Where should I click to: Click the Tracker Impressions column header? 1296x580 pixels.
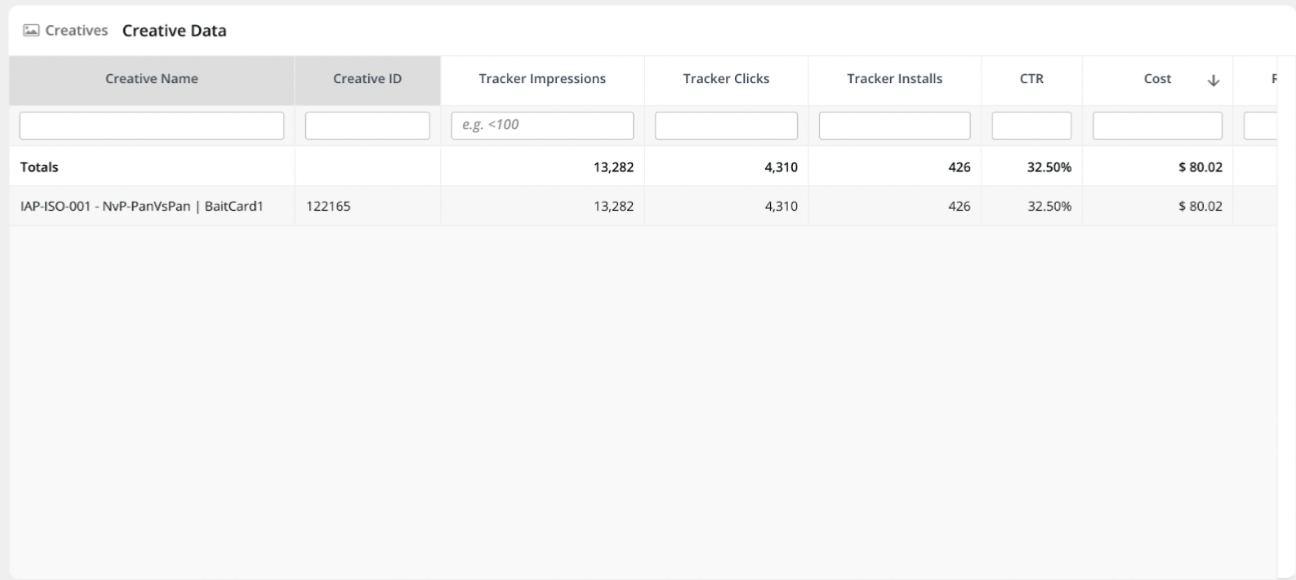click(x=542, y=80)
